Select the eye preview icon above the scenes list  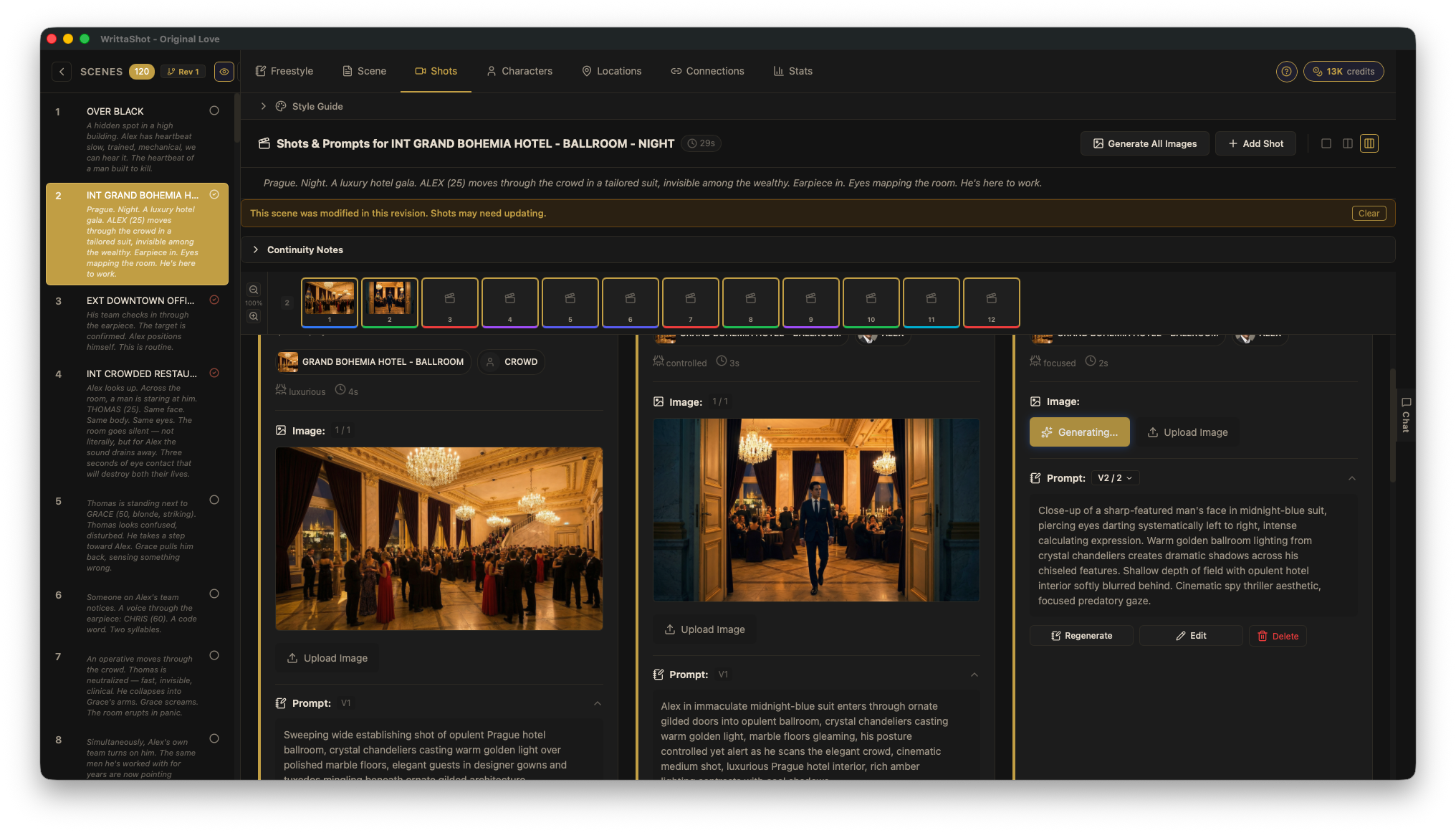(224, 72)
